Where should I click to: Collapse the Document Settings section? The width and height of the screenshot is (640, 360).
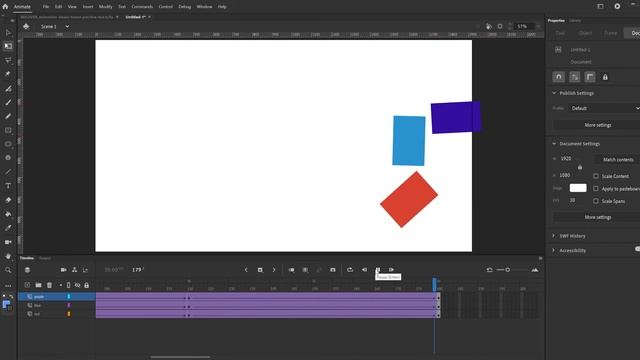point(554,144)
